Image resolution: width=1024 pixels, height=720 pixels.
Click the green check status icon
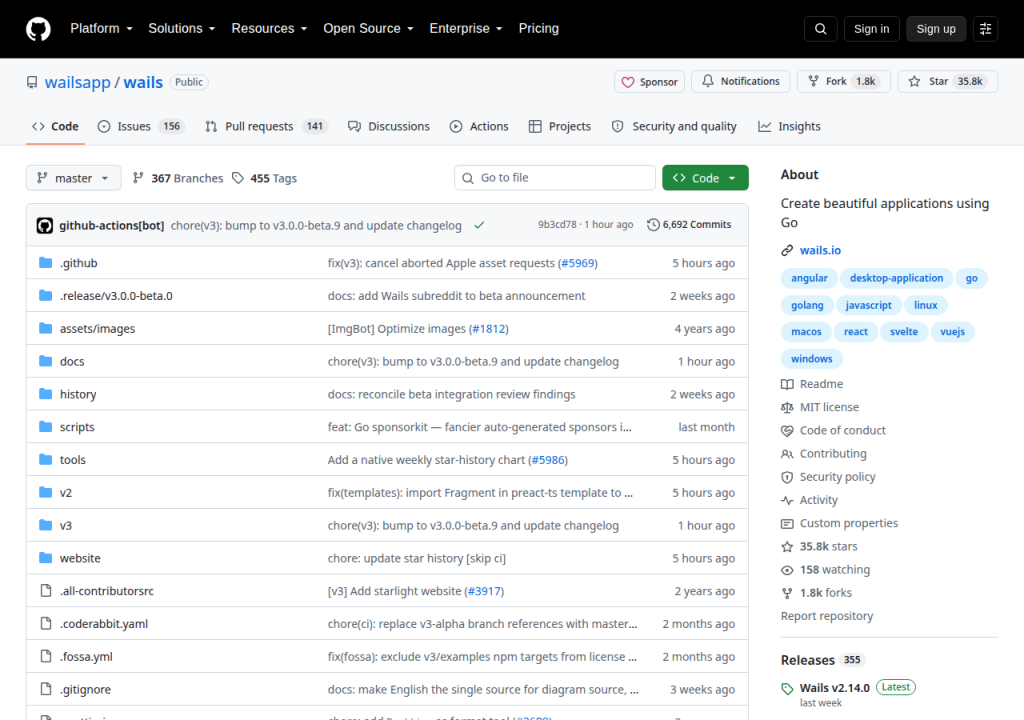point(479,225)
